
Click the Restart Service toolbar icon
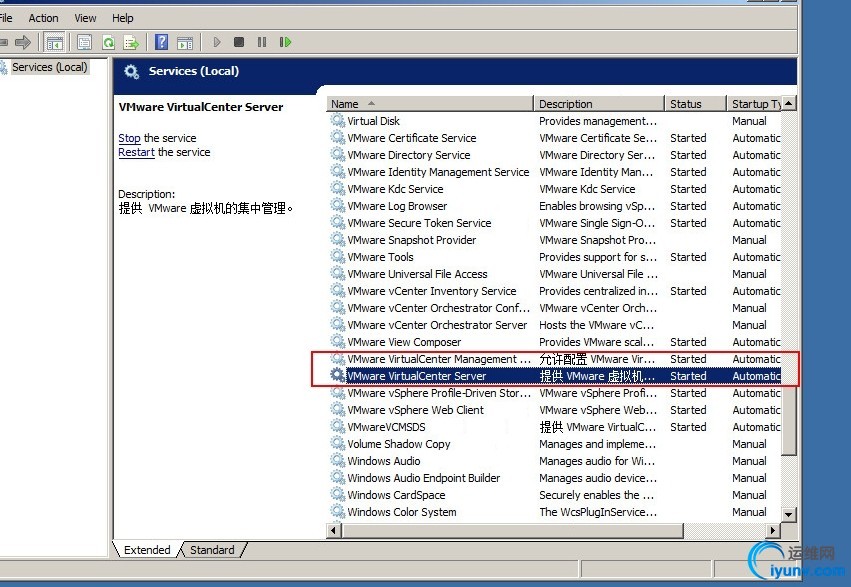coord(285,42)
